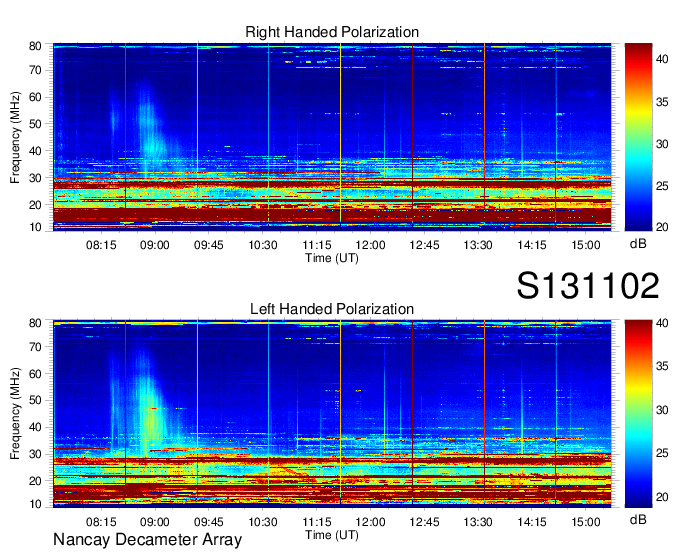Click the Right Handed Polarization title
The width and height of the screenshot is (680, 552).
332,32
